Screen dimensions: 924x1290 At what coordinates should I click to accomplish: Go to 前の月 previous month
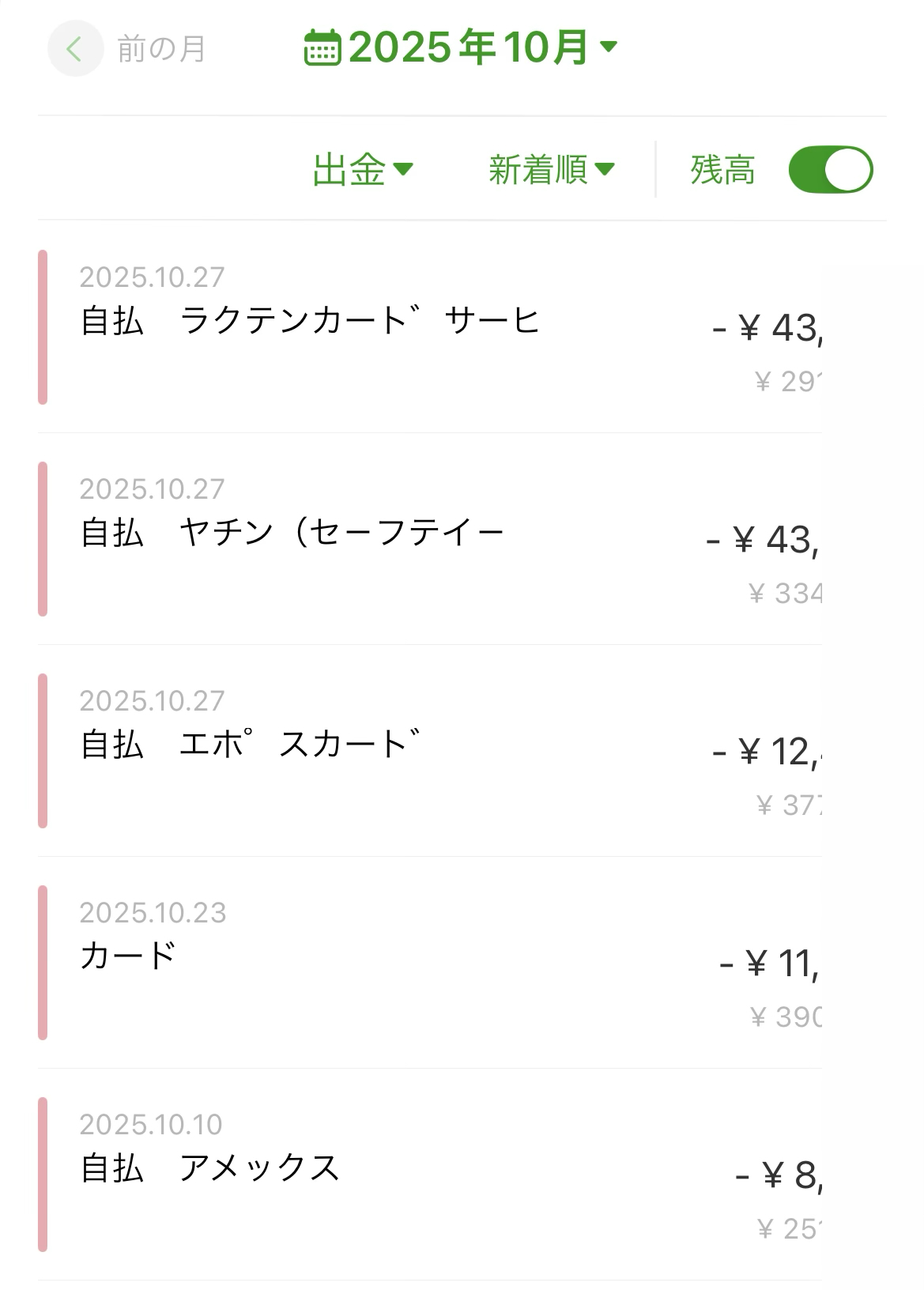coord(161,49)
